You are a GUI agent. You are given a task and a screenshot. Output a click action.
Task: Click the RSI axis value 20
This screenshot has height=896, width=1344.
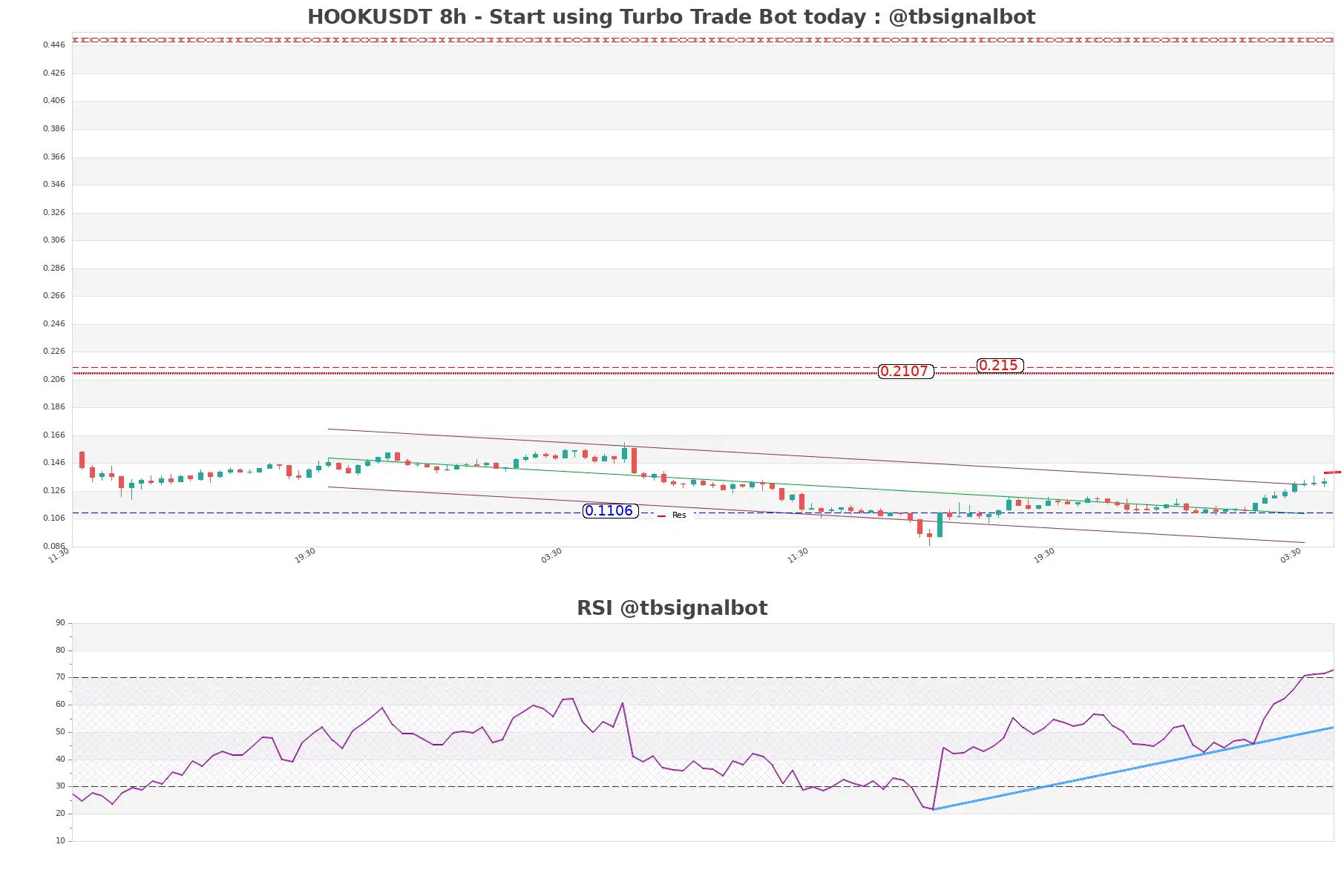(x=60, y=813)
